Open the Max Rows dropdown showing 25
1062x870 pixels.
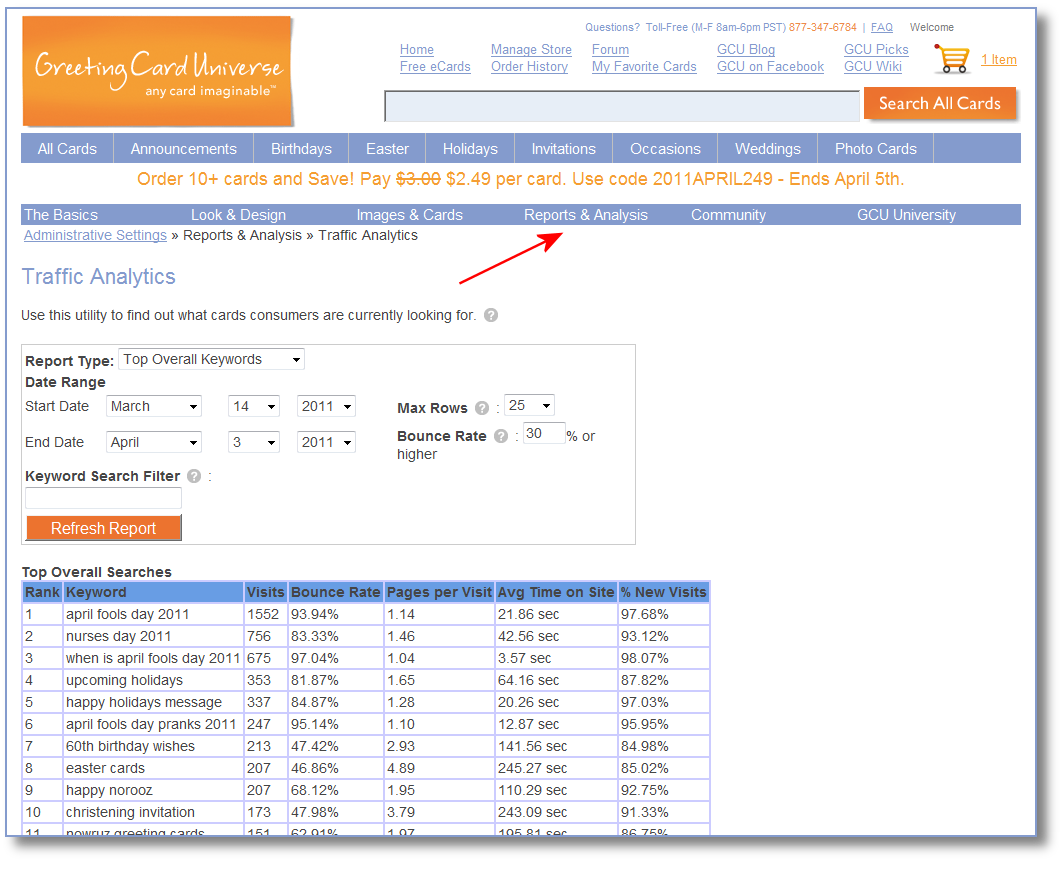point(530,406)
